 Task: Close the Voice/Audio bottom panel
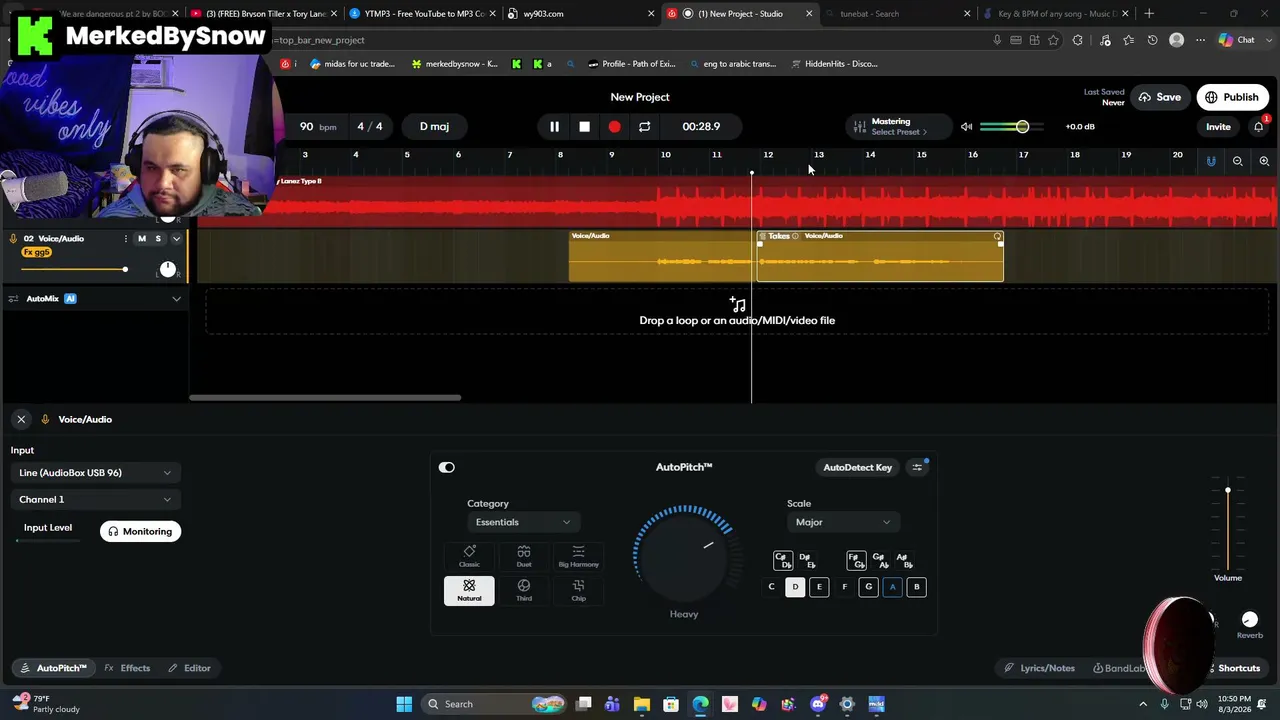pos(21,420)
